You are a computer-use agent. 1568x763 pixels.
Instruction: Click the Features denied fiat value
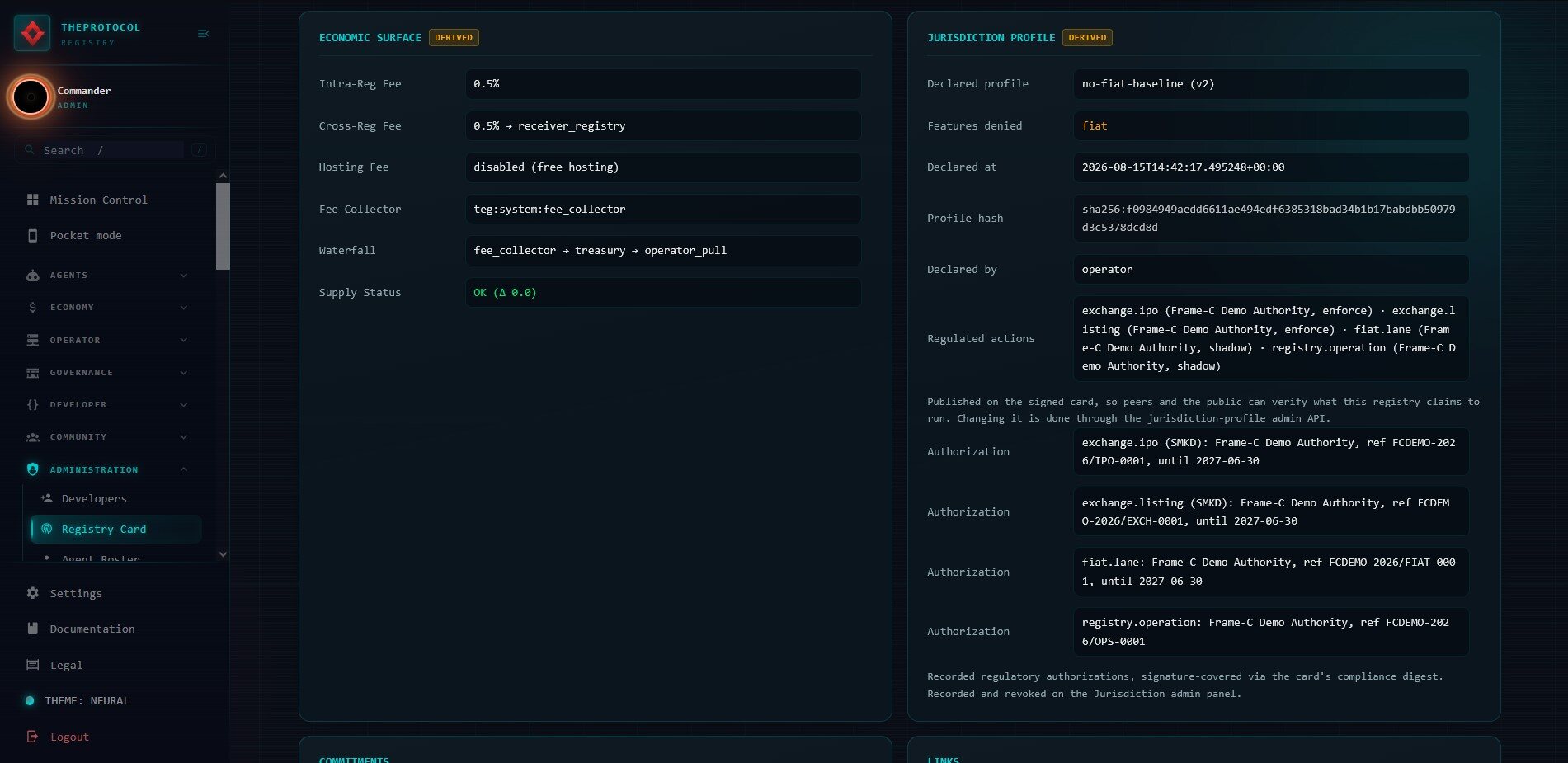(x=1271, y=125)
